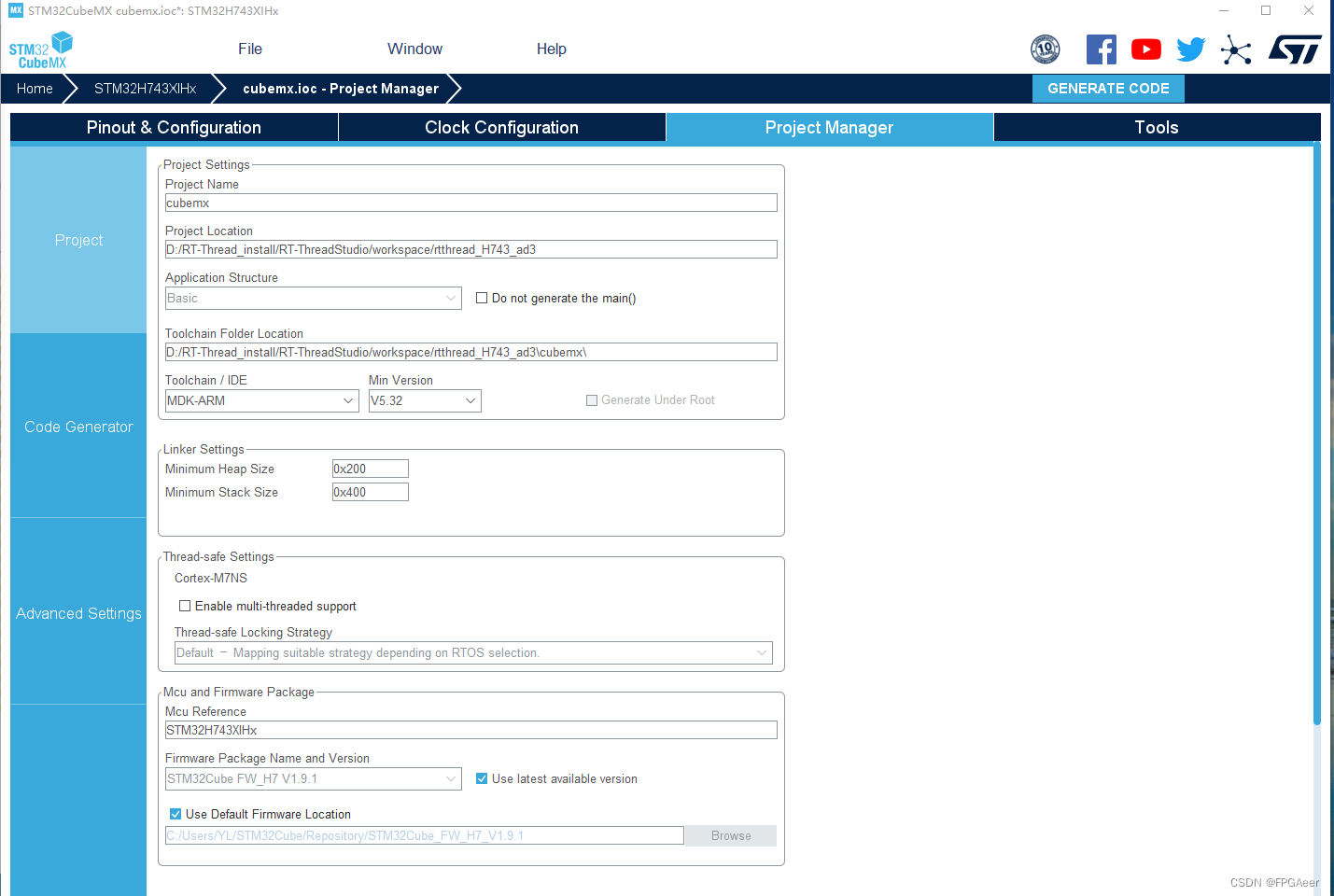The image size is (1334, 896).
Task: Click cubemx.ioc - Project Manager breadcrumb
Action: 341,89
